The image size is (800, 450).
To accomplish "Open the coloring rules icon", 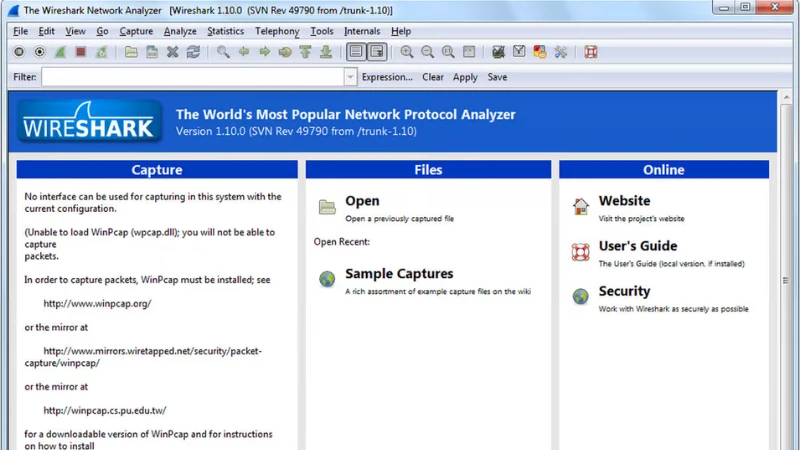I will coord(540,52).
